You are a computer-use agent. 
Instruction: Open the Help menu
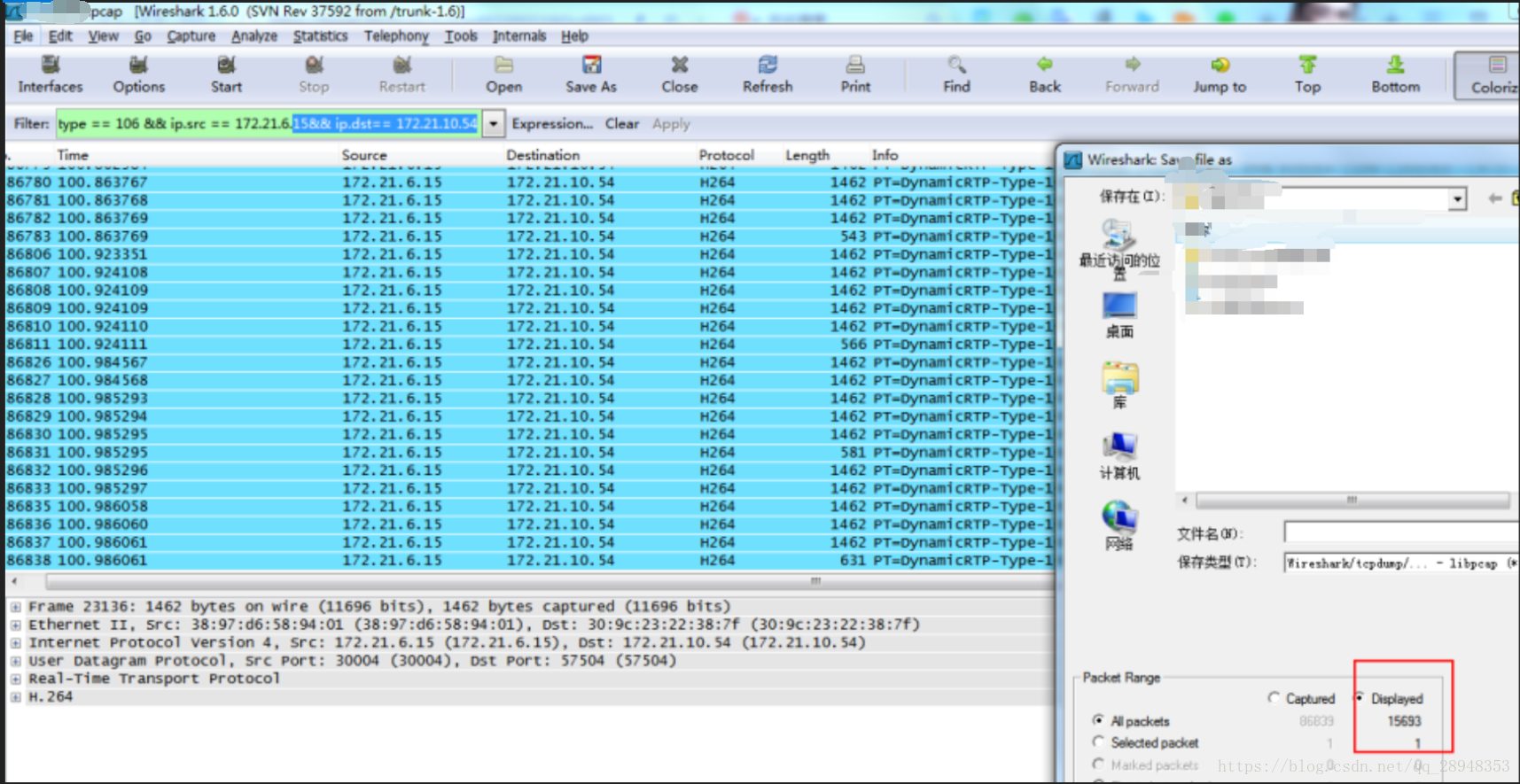coord(574,35)
